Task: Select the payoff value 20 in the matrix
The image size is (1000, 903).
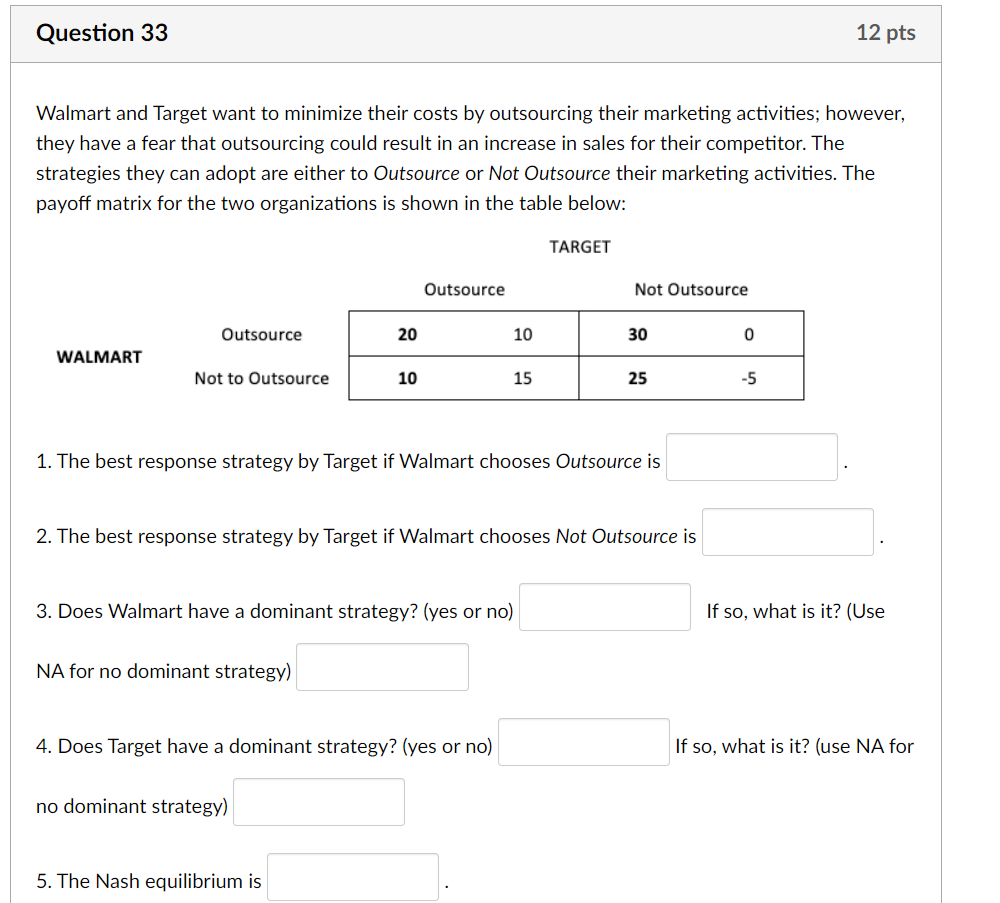Action: tap(407, 335)
